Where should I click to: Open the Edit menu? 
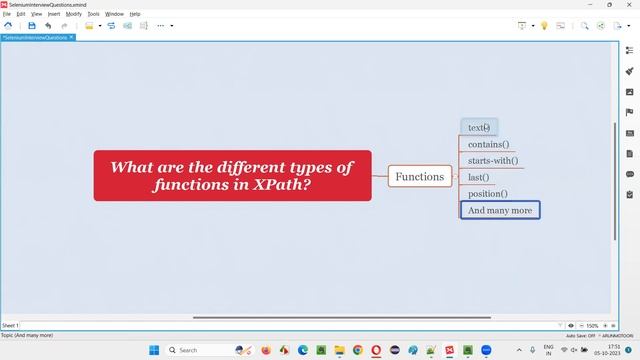tap(21, 14)
